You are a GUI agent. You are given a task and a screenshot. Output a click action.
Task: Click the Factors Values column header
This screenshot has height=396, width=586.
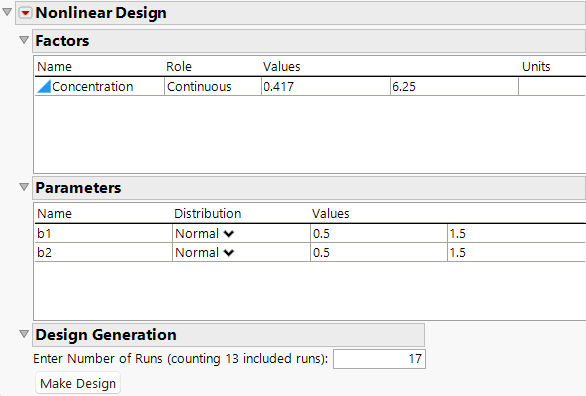281,66
